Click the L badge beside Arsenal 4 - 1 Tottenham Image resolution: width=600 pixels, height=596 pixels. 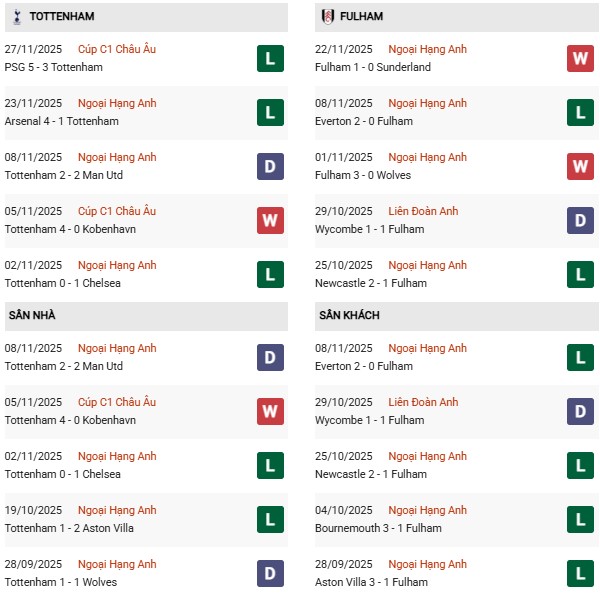coord(270,112)
